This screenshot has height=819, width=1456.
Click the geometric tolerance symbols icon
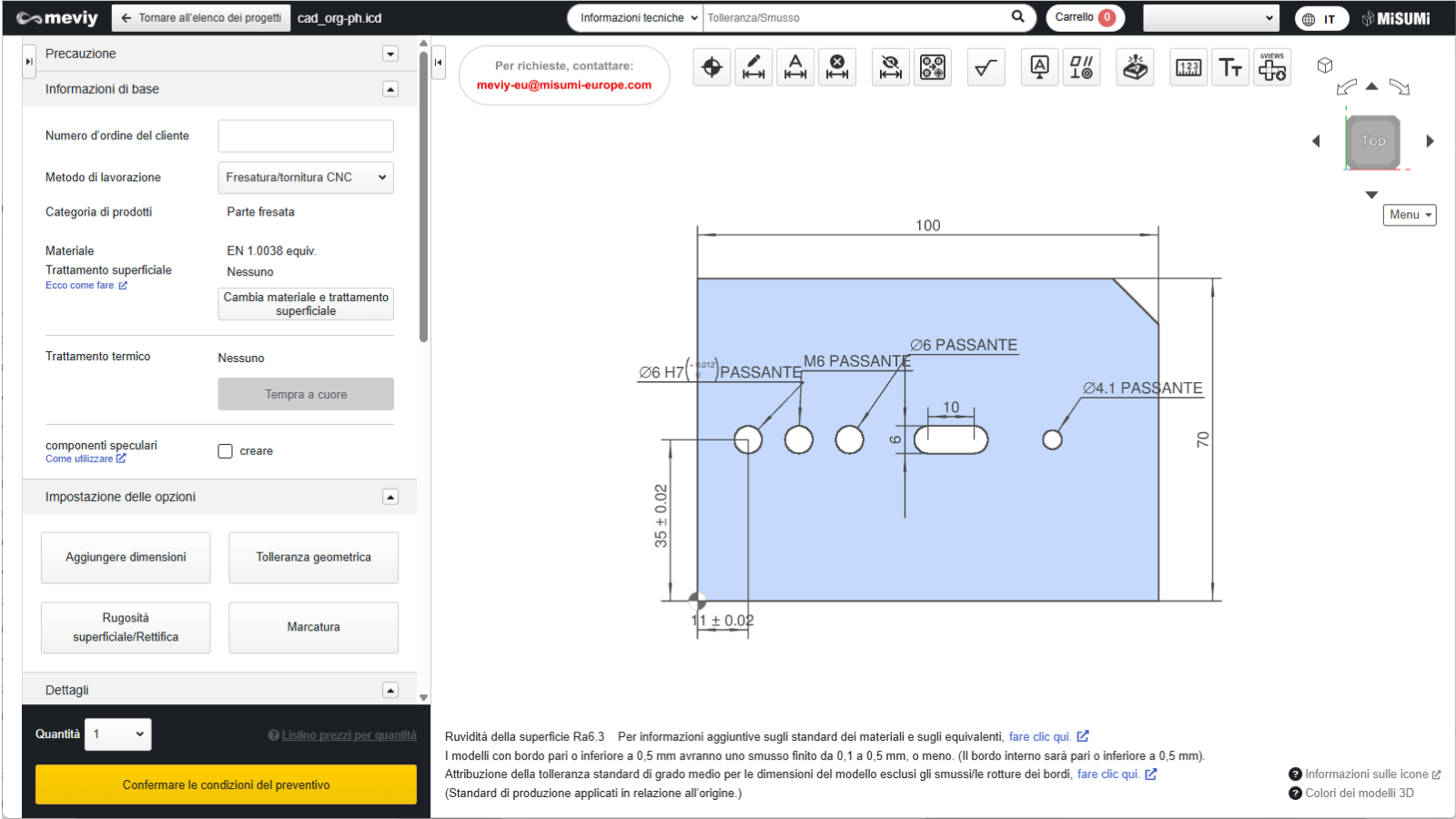pyautogui.click(x=1081, y=67)
